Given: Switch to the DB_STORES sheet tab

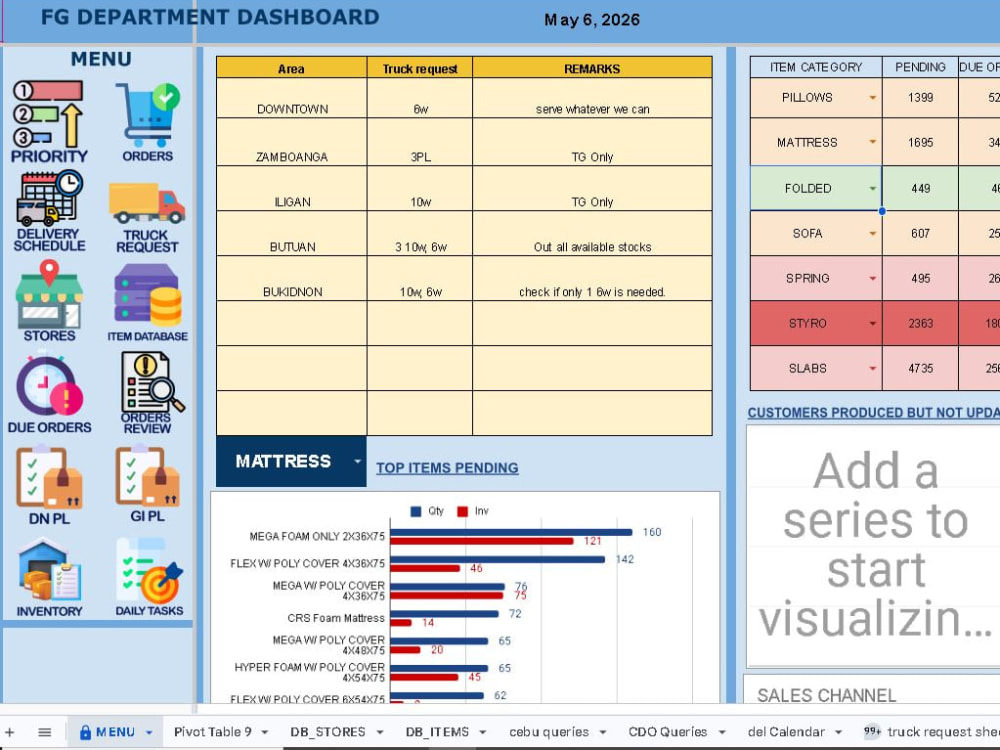Looking at the screenshot, I should pos(328,732).
